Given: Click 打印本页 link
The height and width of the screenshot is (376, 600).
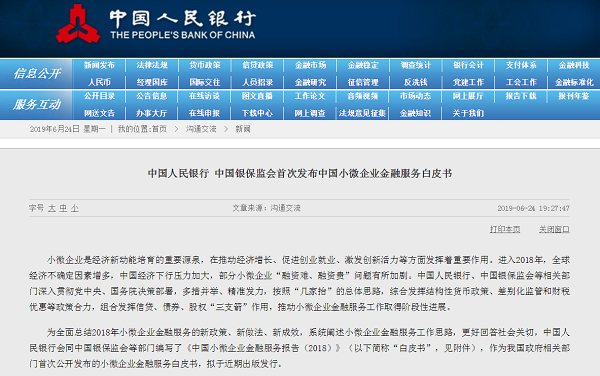Looking at the screenshot, I should [x=505, y=230].
